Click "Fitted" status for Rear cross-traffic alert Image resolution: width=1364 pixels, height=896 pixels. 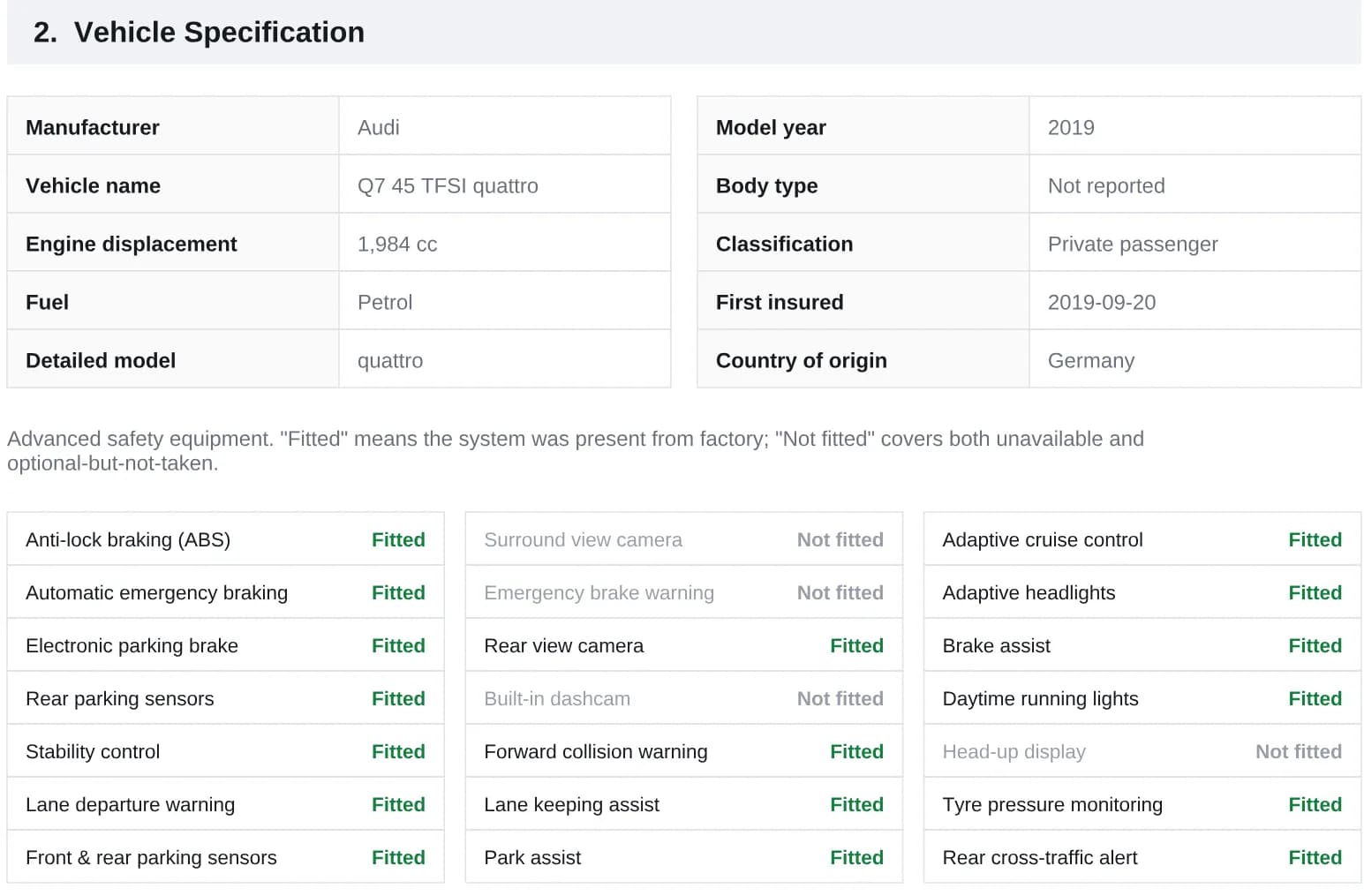tap(1315, 857)
